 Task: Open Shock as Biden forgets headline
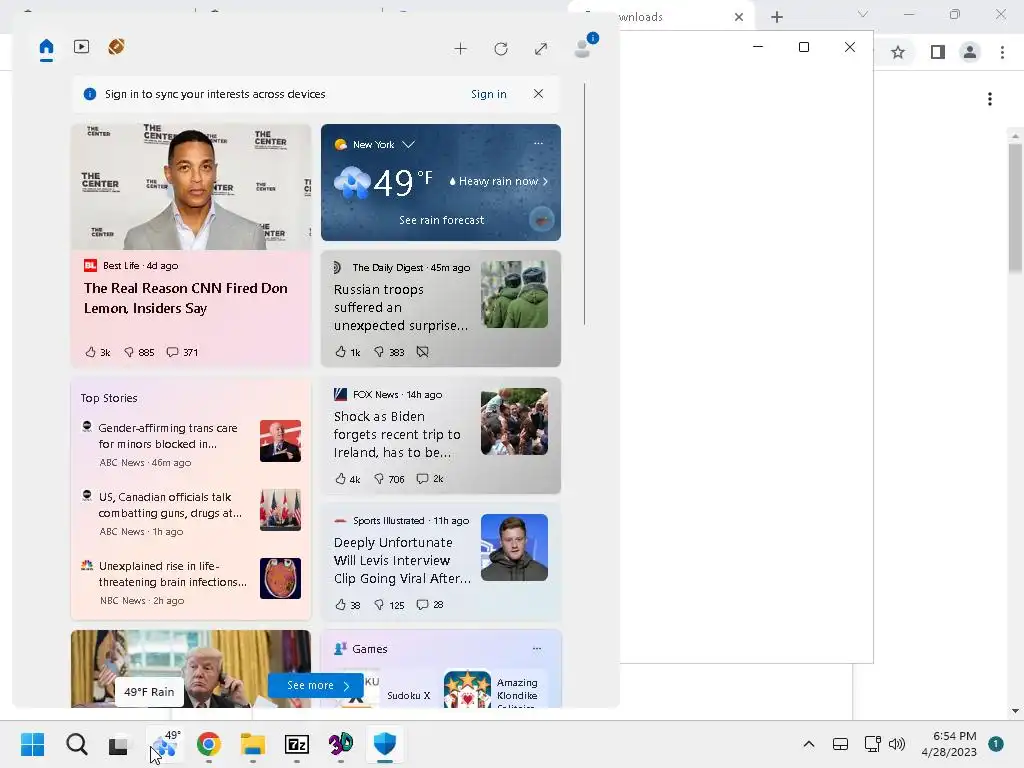point(398,434)
